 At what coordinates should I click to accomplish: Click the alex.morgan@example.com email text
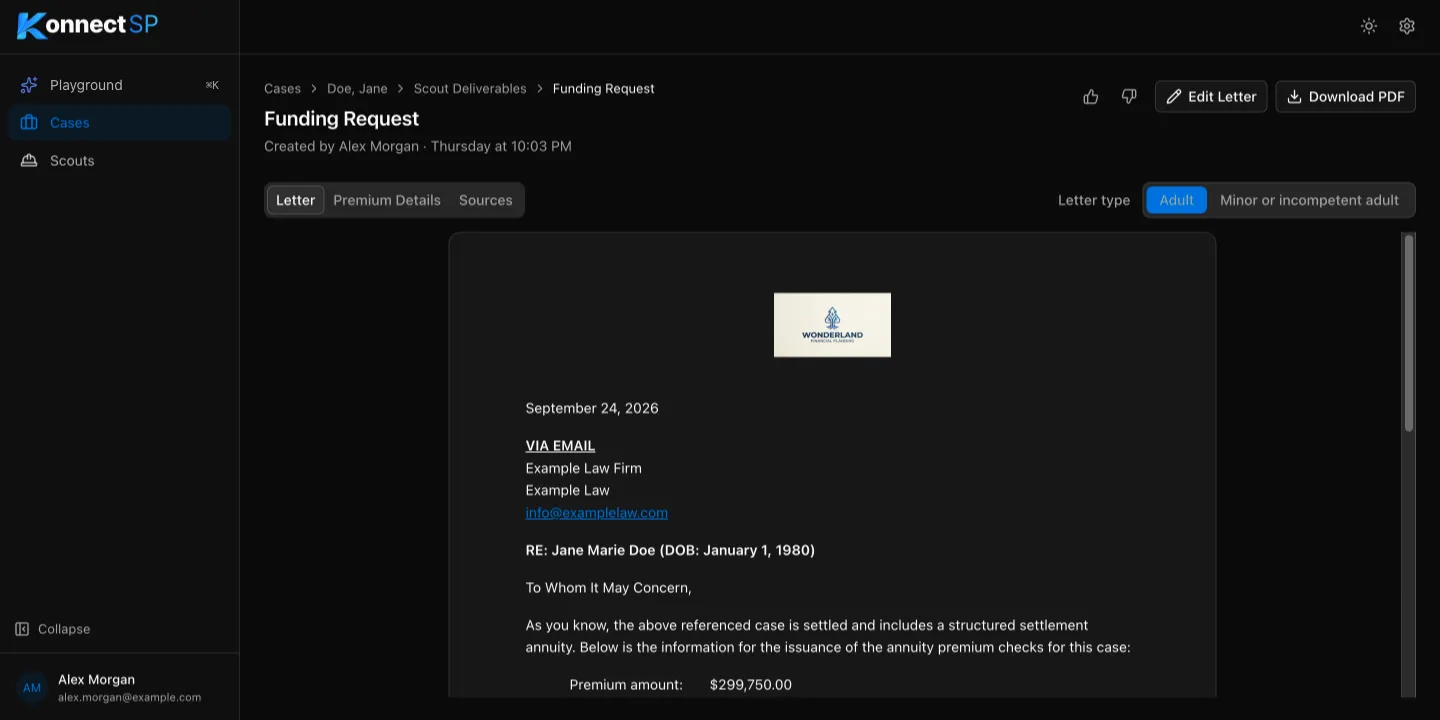130,697
